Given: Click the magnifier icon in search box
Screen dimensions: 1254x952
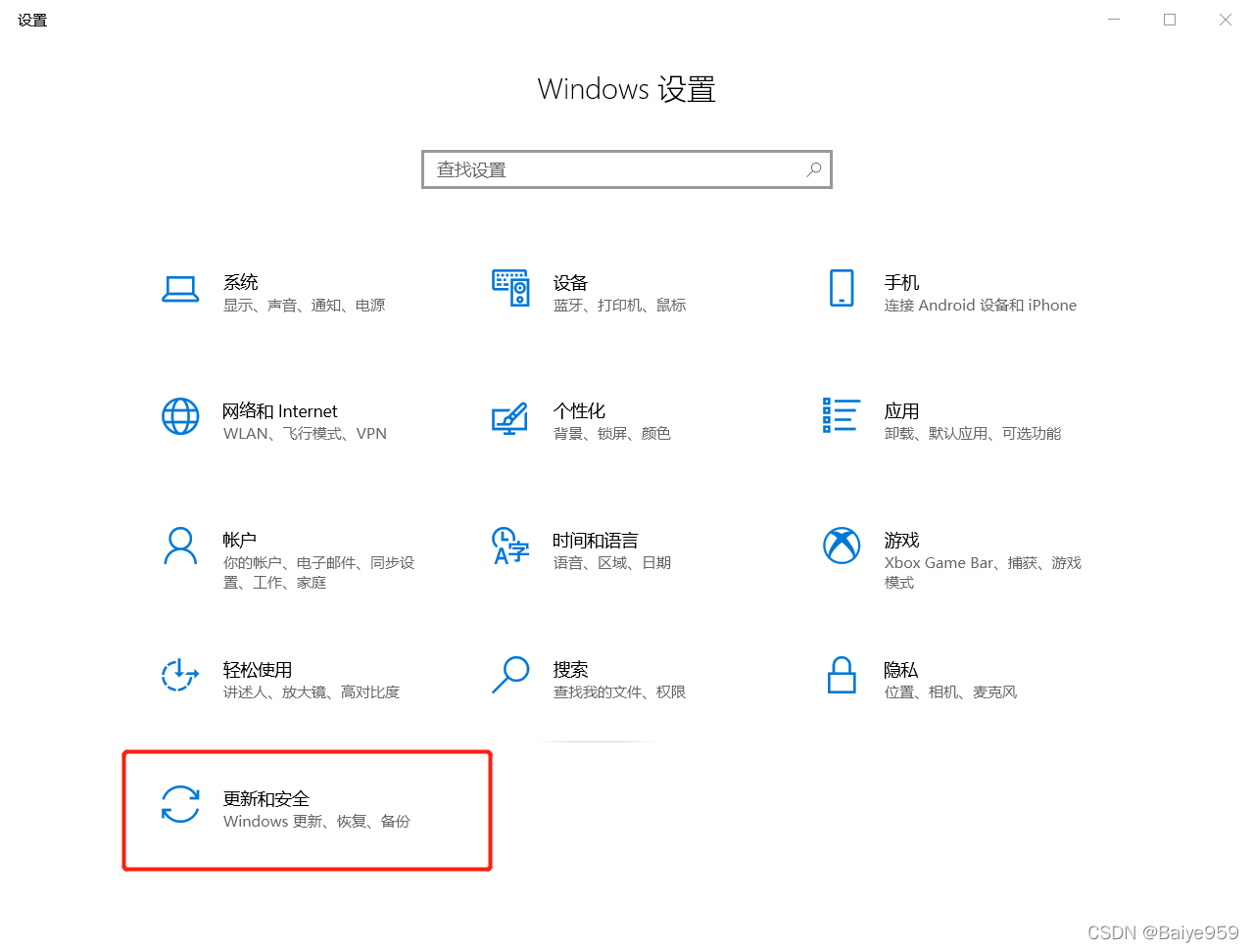Looking at the screenshot, I should pyautogui.click(x=813, y=169).
